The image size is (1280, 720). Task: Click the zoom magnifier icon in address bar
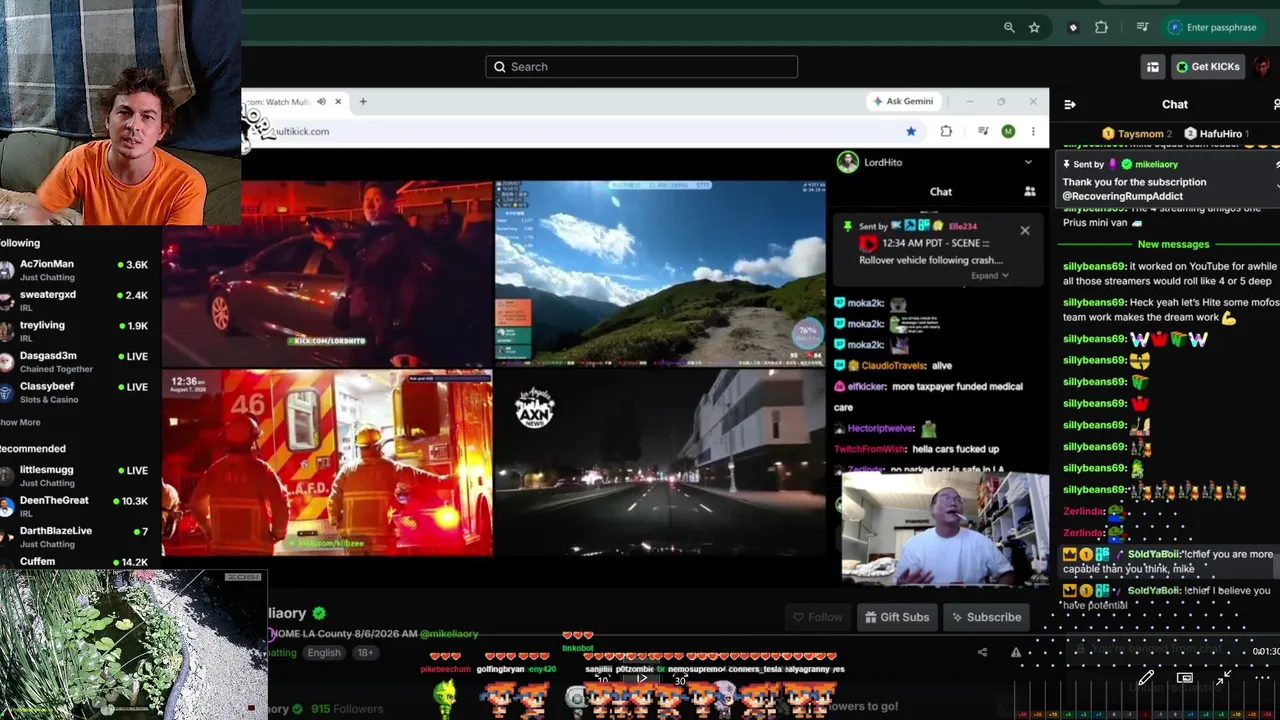(1009, 28)
